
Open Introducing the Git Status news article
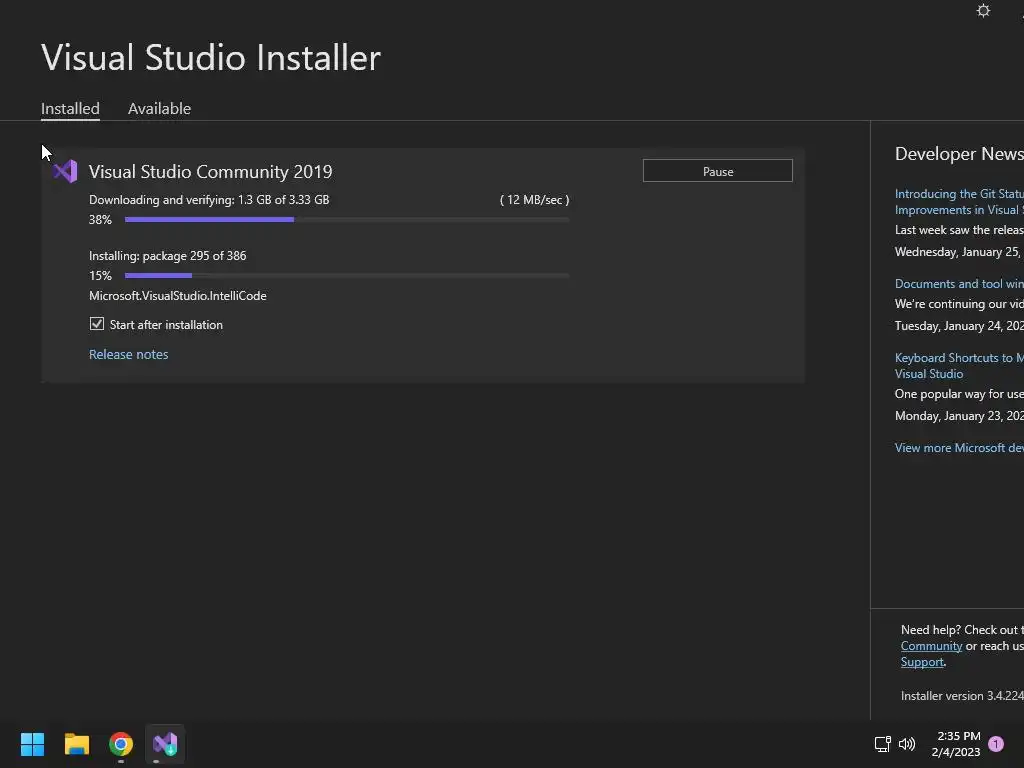[x=959, y=202]
